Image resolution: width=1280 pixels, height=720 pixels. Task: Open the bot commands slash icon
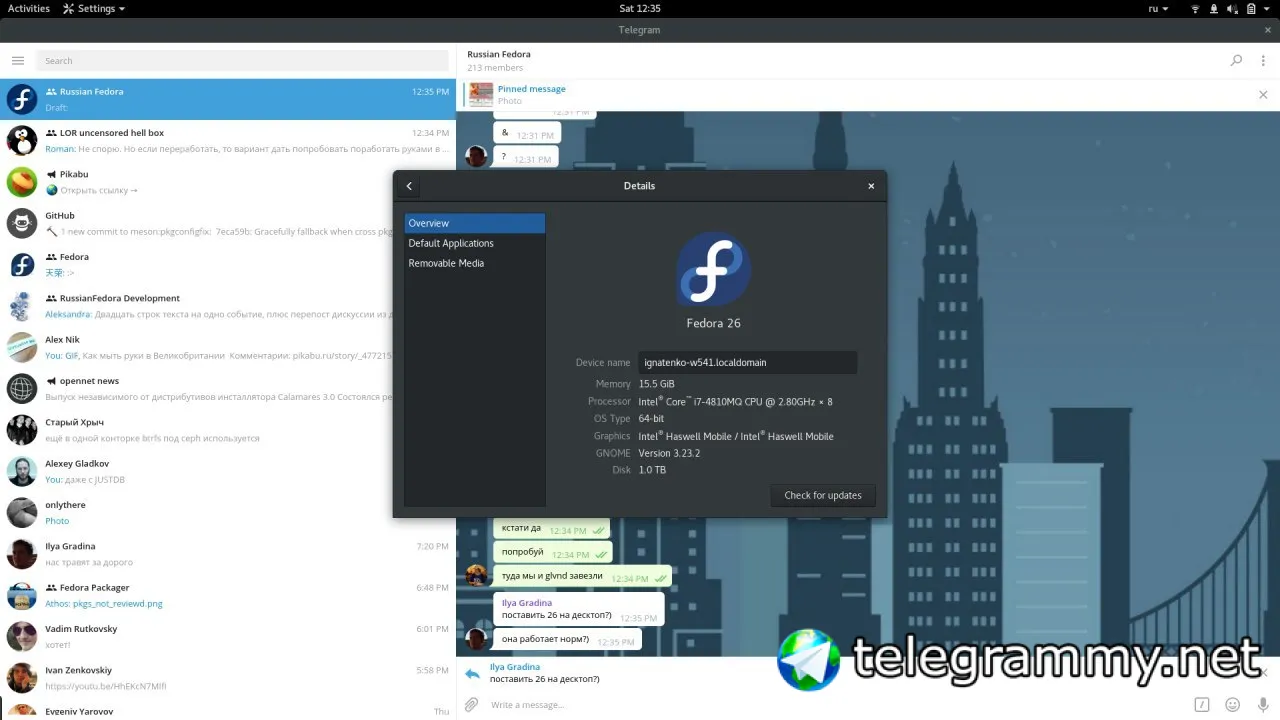[1202, 704]
